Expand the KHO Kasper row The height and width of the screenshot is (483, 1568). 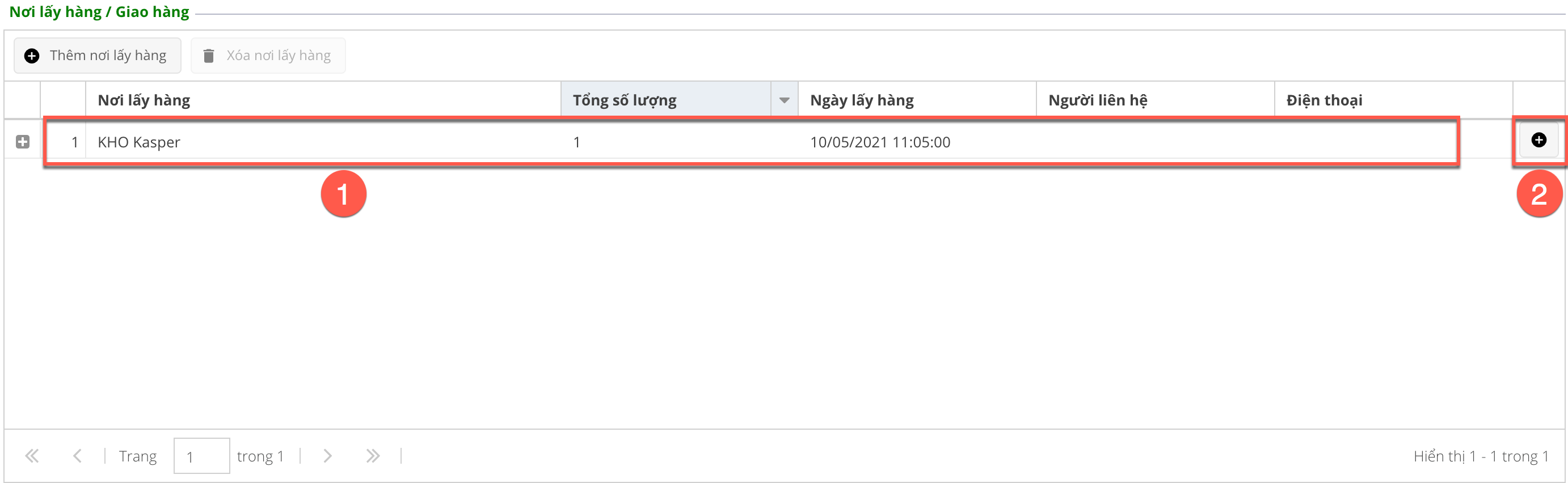(23, 142)
